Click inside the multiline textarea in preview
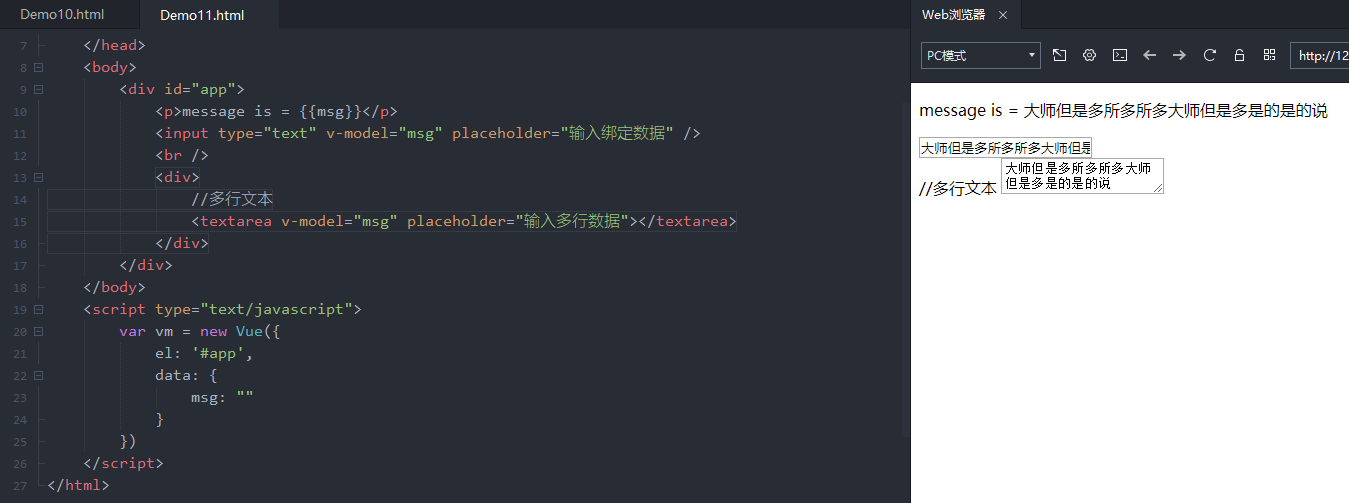This screenshot has height=503, width=1349. (x=1082, y=176)
